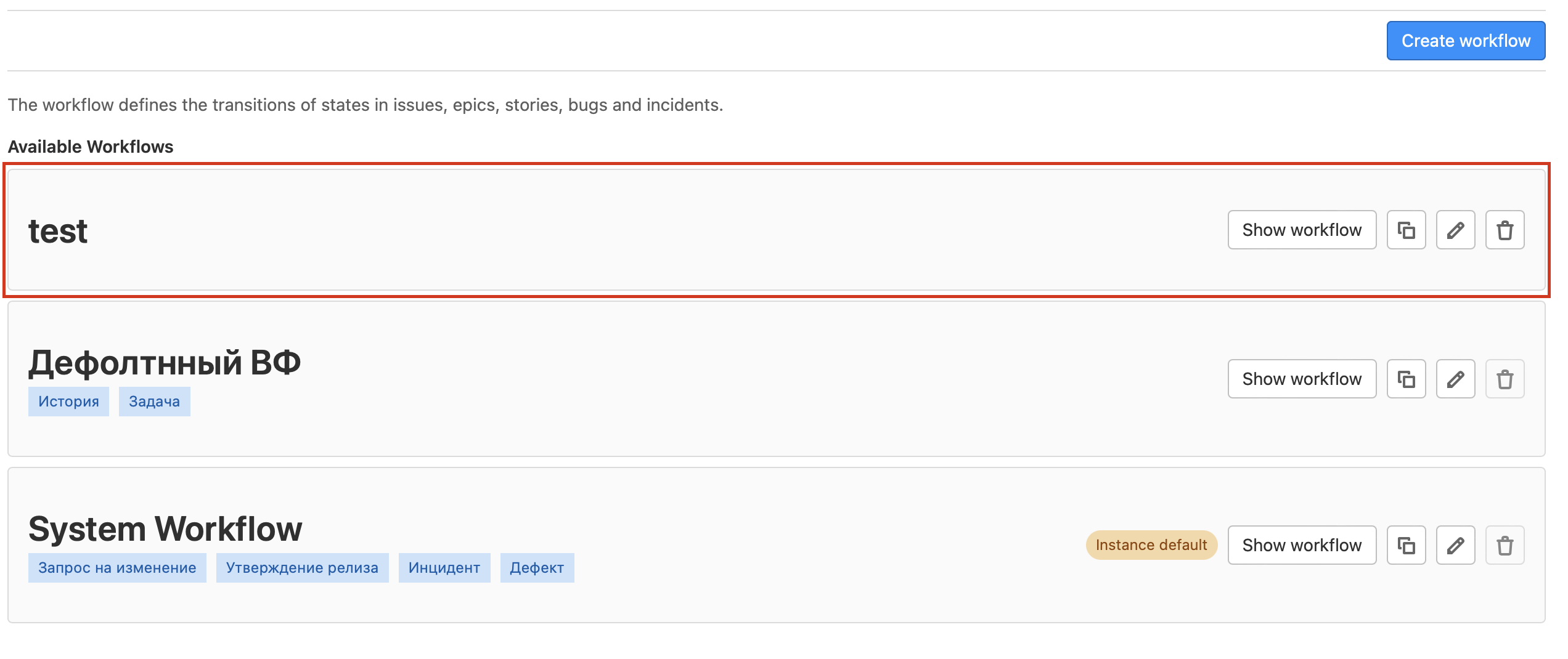
Task: Copy the Дефолтнный ВФ workflow
Action: [1406, 379]
